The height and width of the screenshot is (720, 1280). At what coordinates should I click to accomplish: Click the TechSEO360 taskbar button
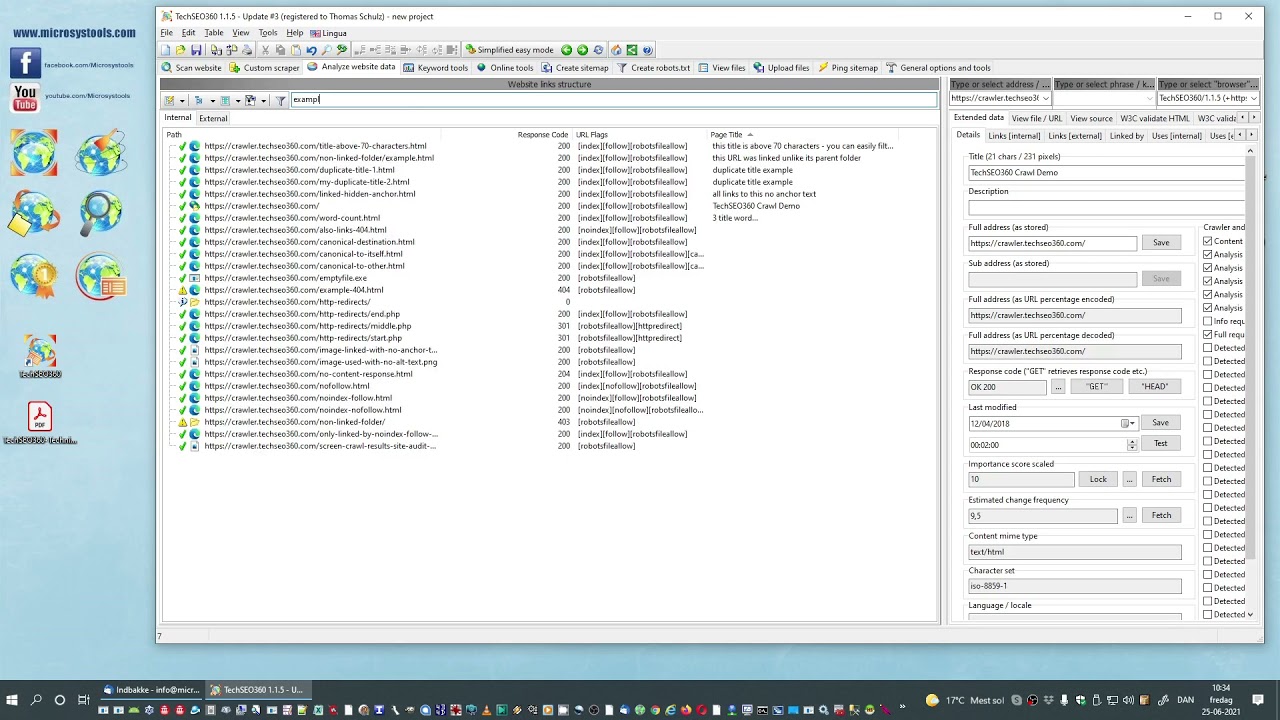pos(256,690)
